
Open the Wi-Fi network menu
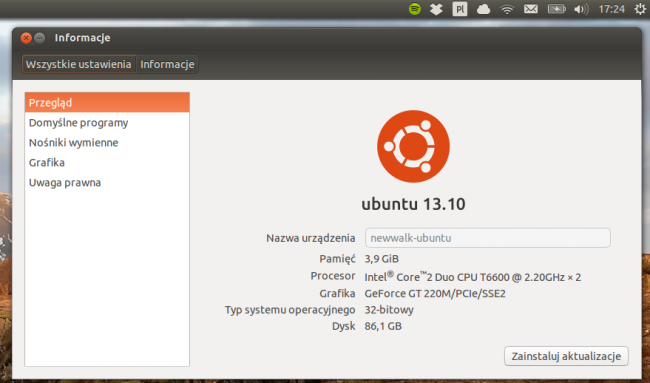tap(507, 9)
